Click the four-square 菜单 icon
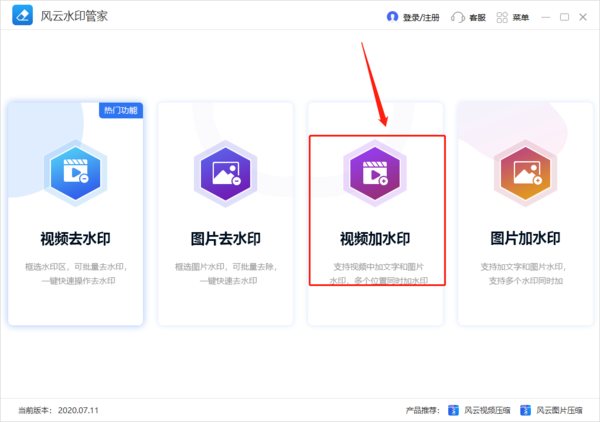The height and width of the screenshot is (422, 600). 502,17
